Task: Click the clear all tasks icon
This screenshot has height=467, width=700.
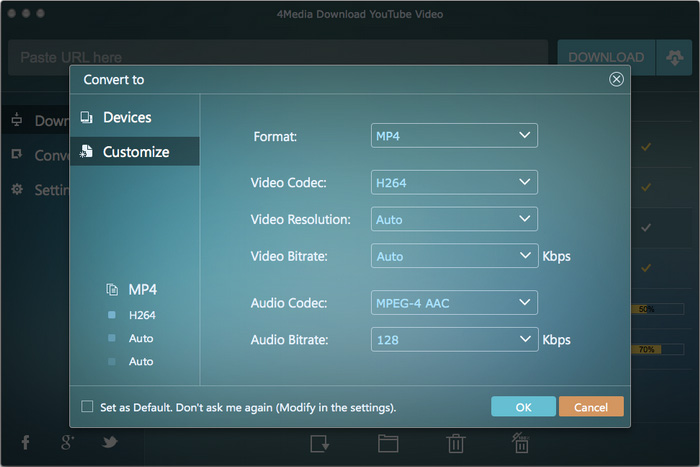Action: pos(520,443)
